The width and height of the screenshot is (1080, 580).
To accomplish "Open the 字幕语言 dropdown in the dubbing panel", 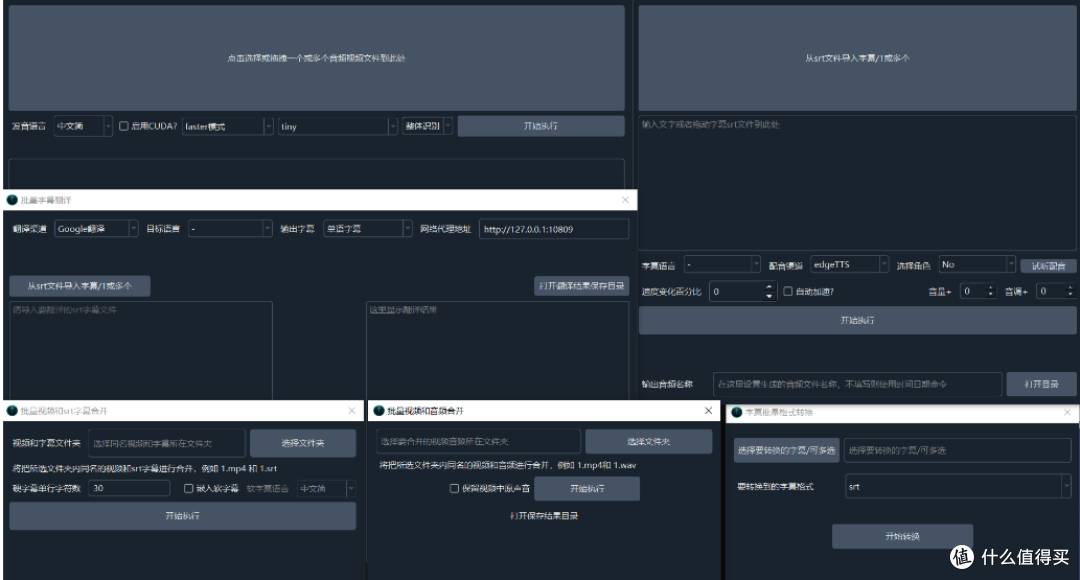I will [x=722, y=265].
